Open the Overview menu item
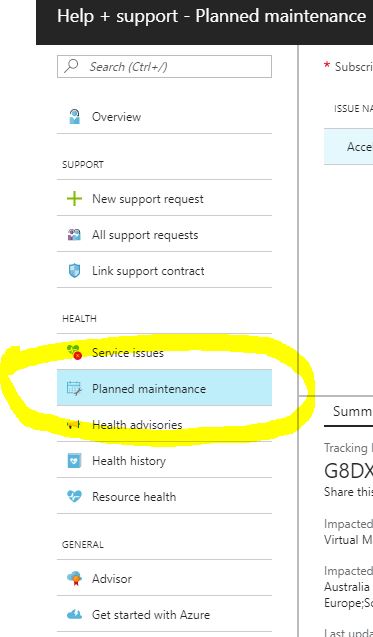 (x=164, y=117)
